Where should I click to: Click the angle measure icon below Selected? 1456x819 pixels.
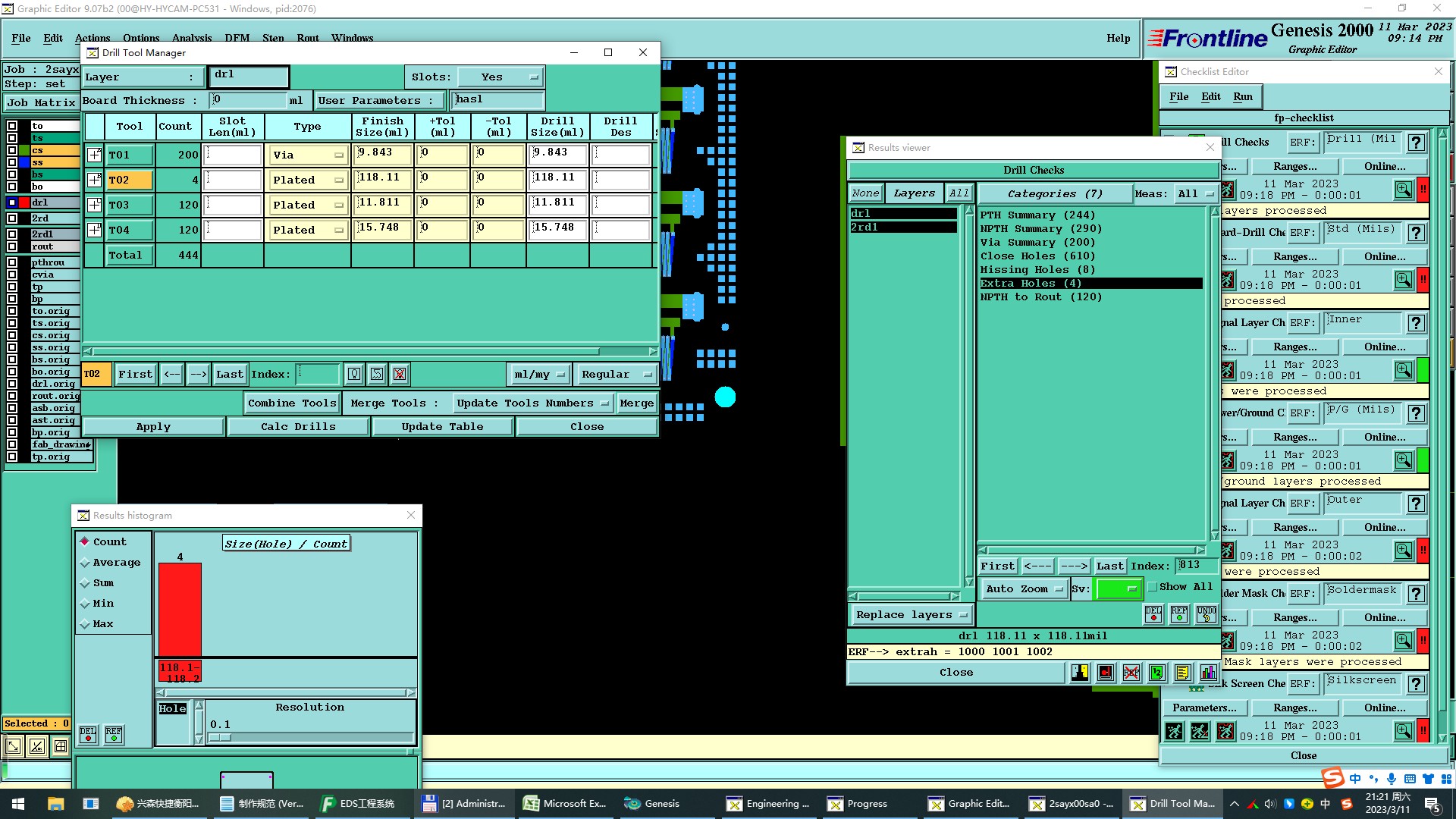click(37, 746)
